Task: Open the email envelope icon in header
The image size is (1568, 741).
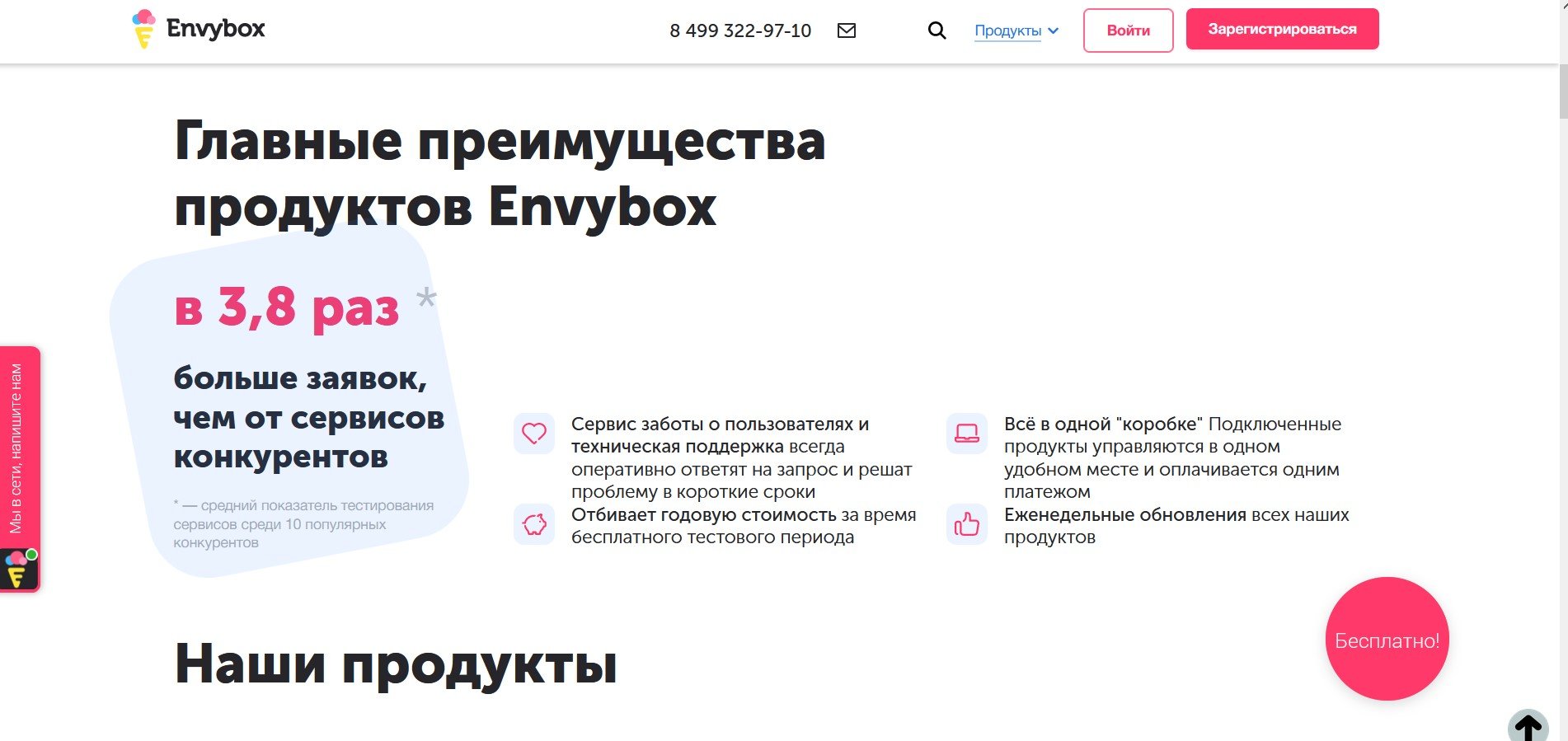Action: (x=846, y=30)
